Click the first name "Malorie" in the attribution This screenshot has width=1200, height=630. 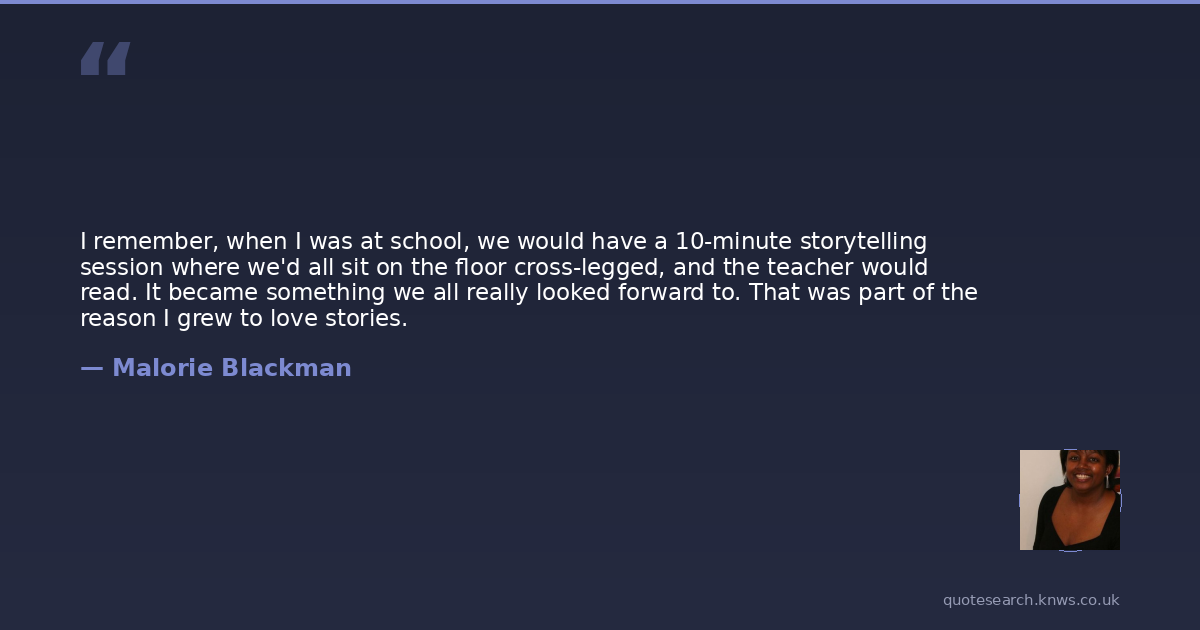162,368
